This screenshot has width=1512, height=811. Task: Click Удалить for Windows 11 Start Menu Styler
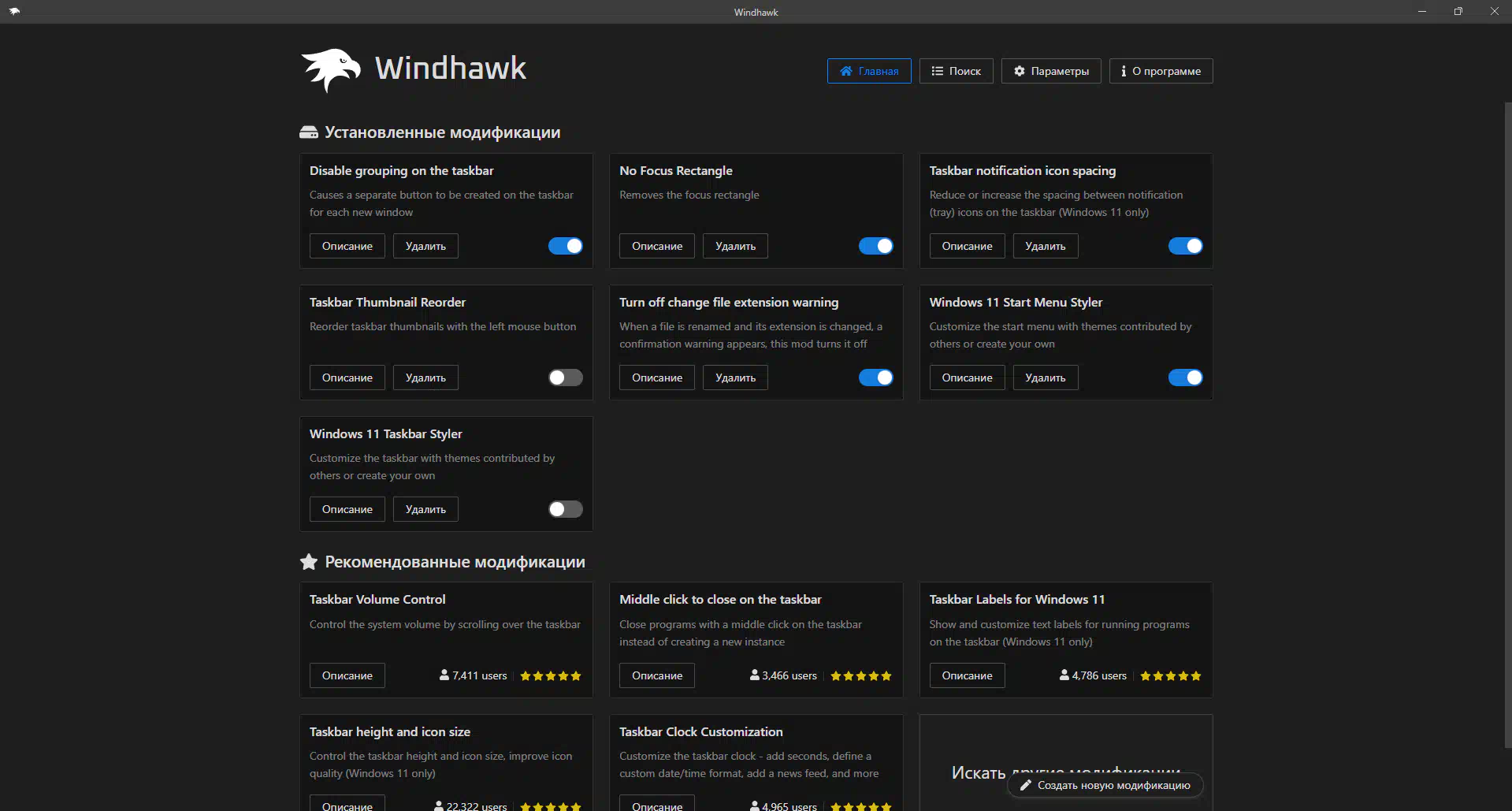[1046, 378]
